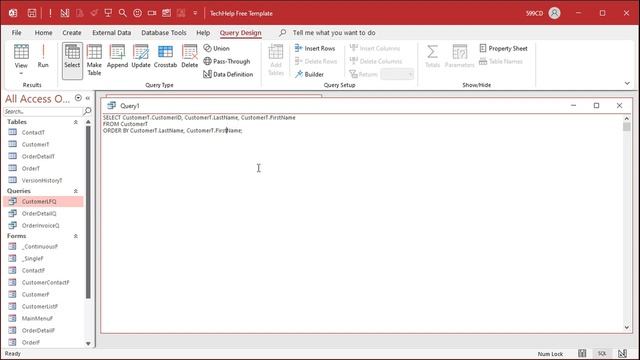Click the navigation pane scroll down arrow
Screen dimensions: 640x360
click(x=88, y=344)
